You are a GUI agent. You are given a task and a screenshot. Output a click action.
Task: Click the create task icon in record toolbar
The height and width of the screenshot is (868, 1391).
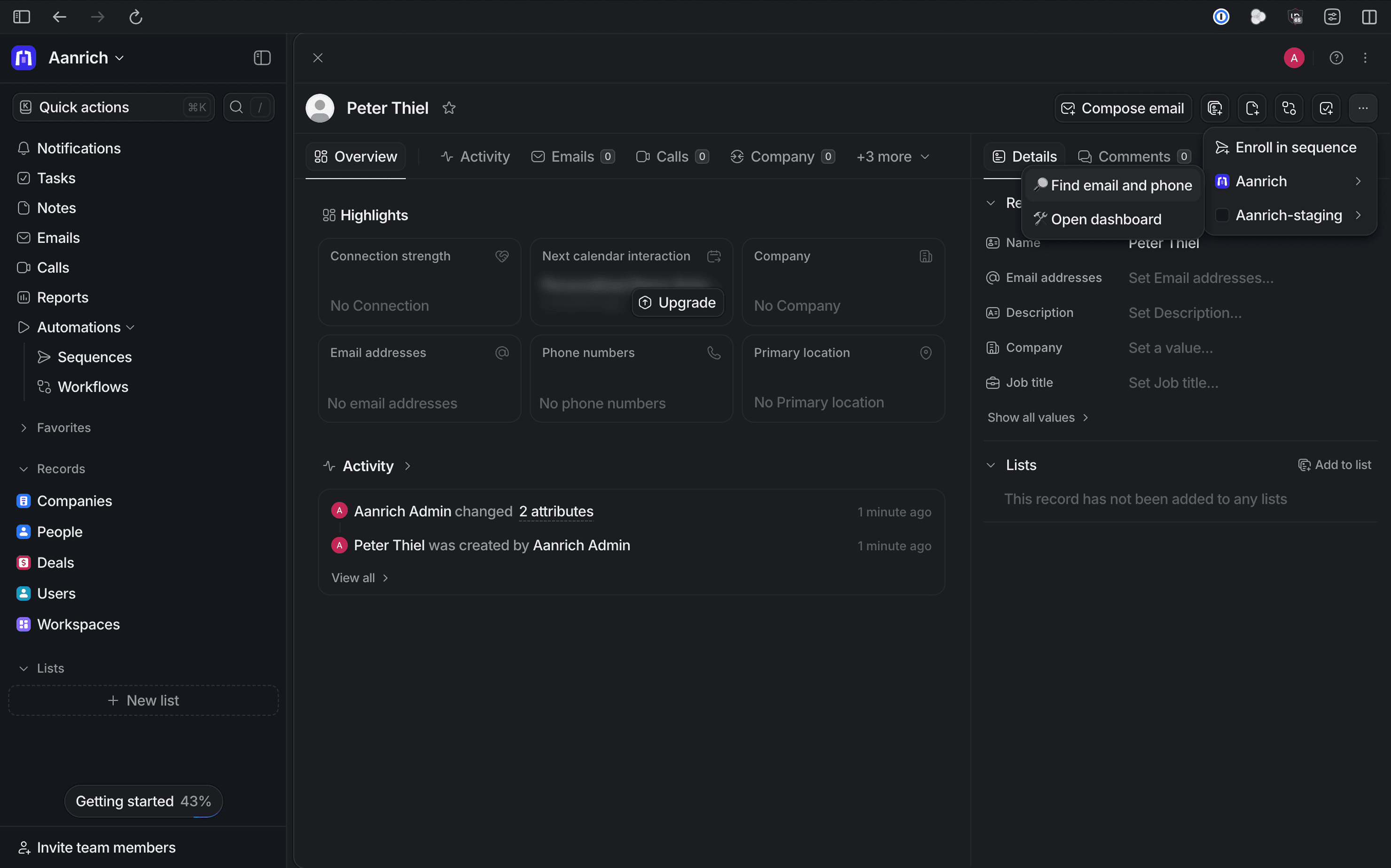click(1326, 108)
